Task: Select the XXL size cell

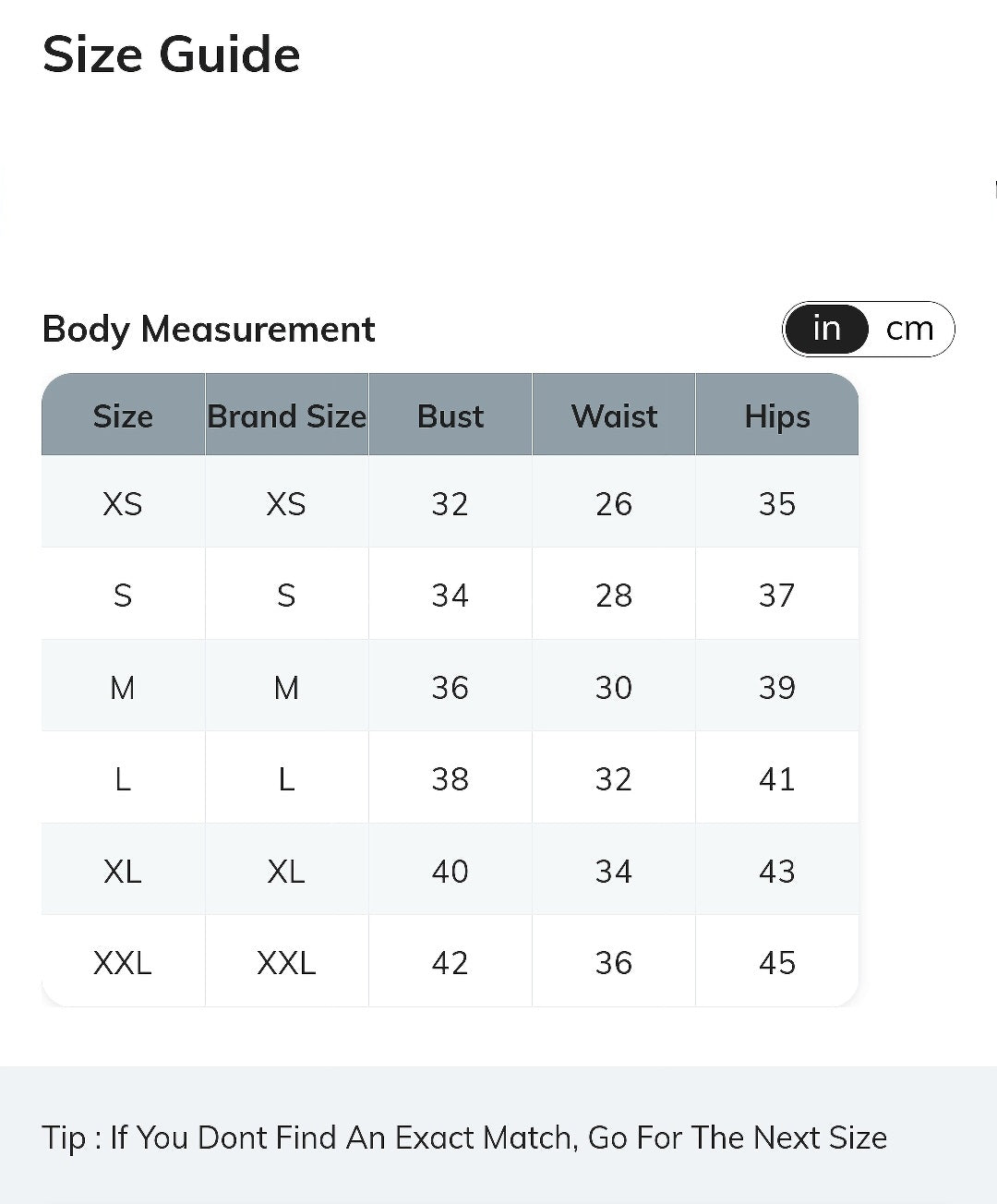Action: pos(123,962)
